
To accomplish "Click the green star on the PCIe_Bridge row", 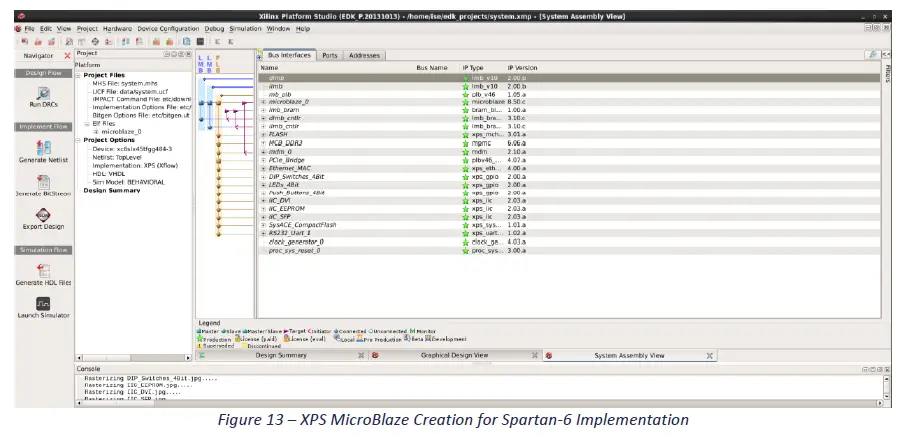I will (x=465, y=160).
